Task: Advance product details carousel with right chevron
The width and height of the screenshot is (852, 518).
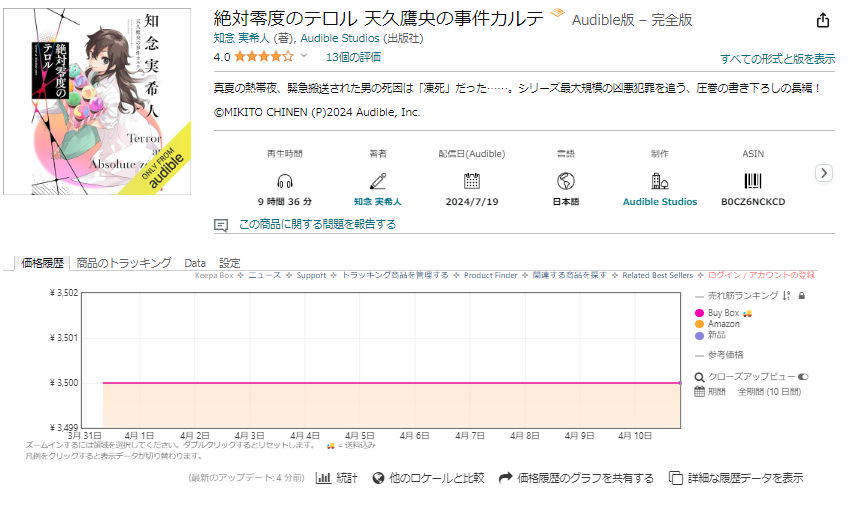Action: pos(824,173)
